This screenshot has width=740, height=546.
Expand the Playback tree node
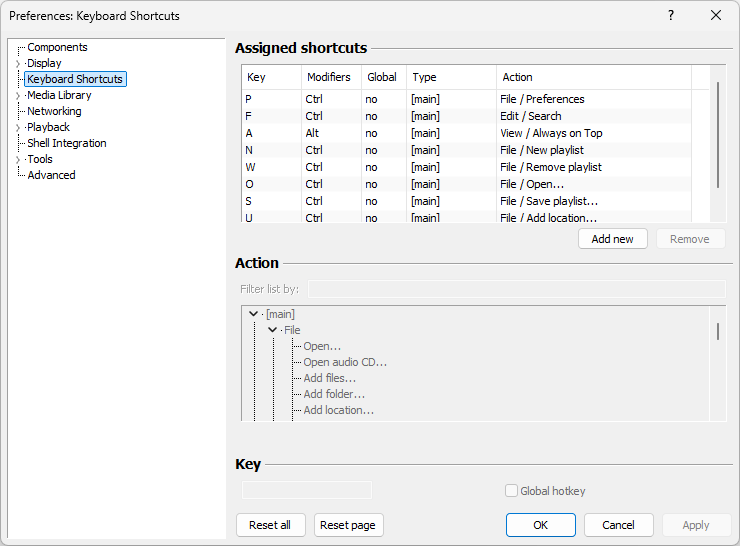pyautogui.click(x=18, y=128)
